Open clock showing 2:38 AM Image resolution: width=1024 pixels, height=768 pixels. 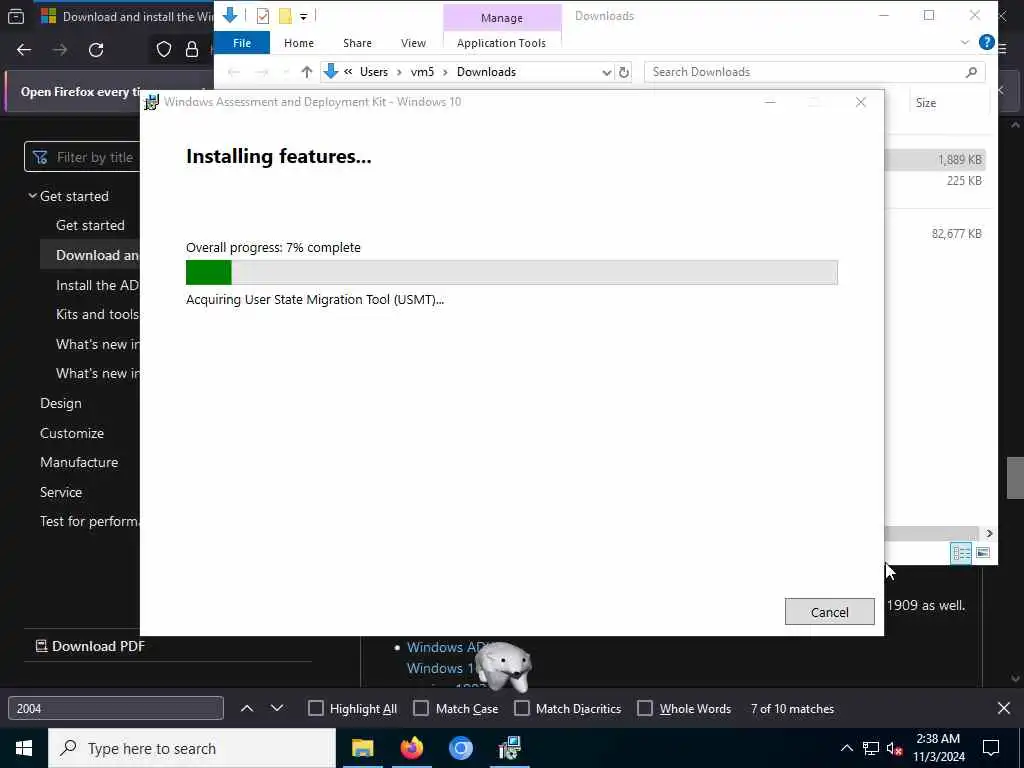tap(938, 748)
